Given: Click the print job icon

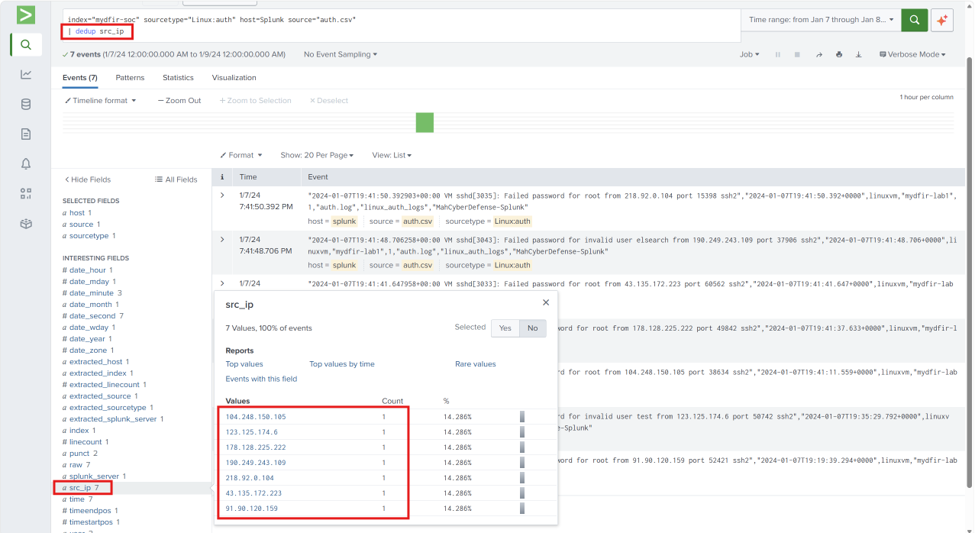Looking at the screenshot, I should (839, 55).
